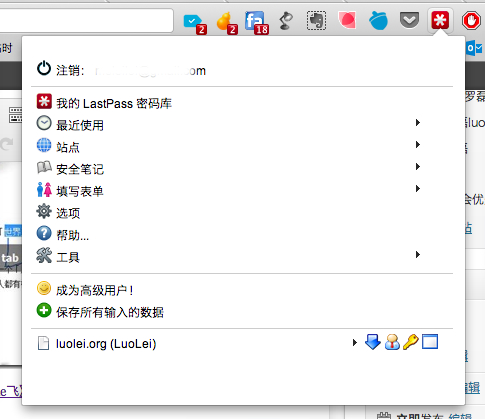Click the desk lamp extension icon
The height and width of the screenshot is (419, 485).
pyautogui.click(x=286, y=21)
